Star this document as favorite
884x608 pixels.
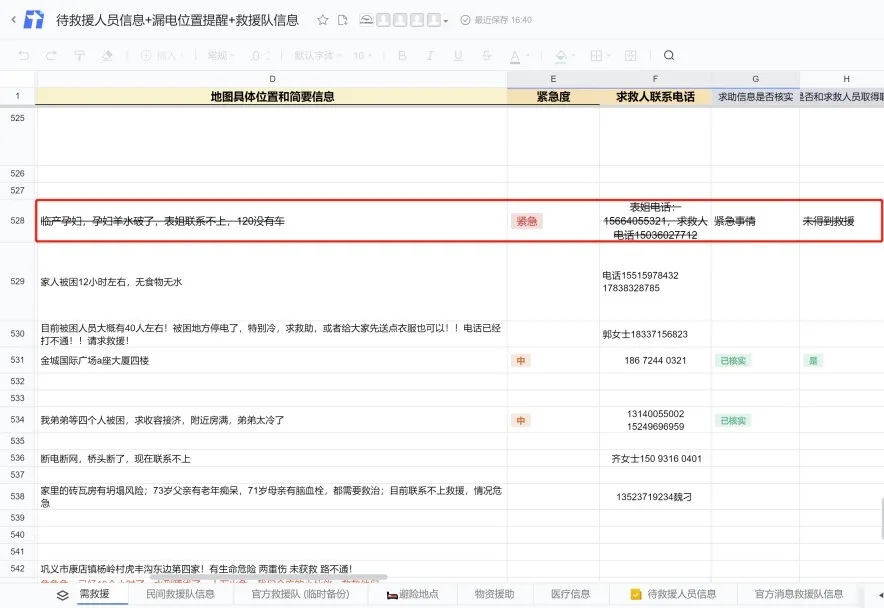coord(322,20)
